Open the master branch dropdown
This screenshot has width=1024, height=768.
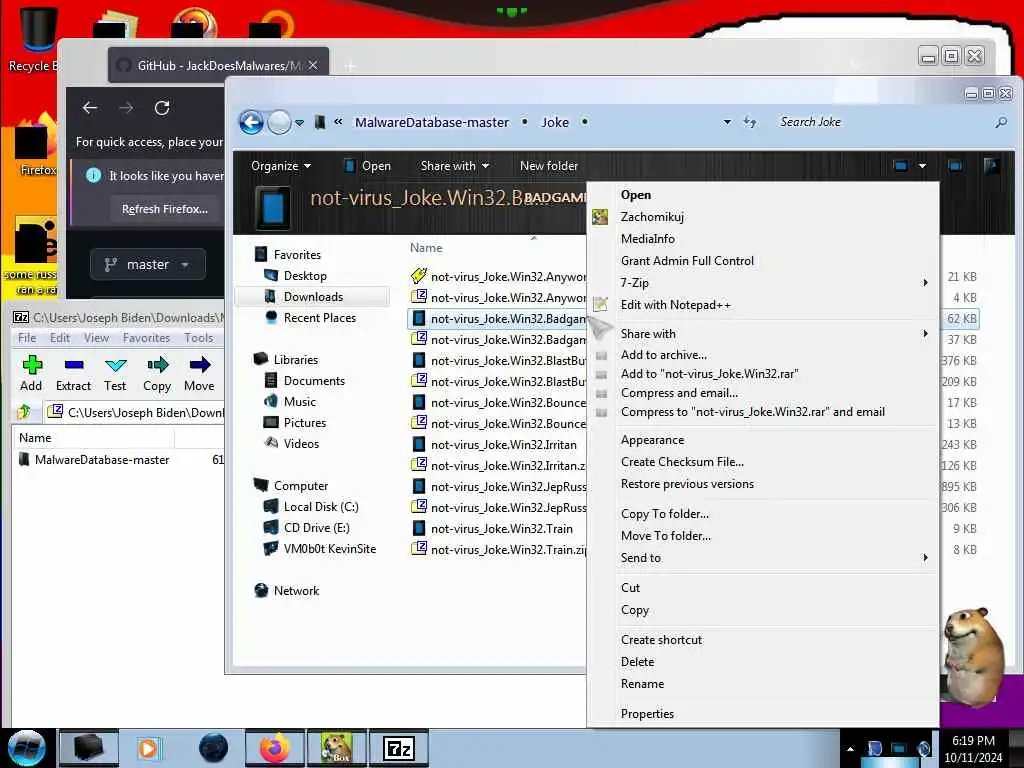(148, 264)
